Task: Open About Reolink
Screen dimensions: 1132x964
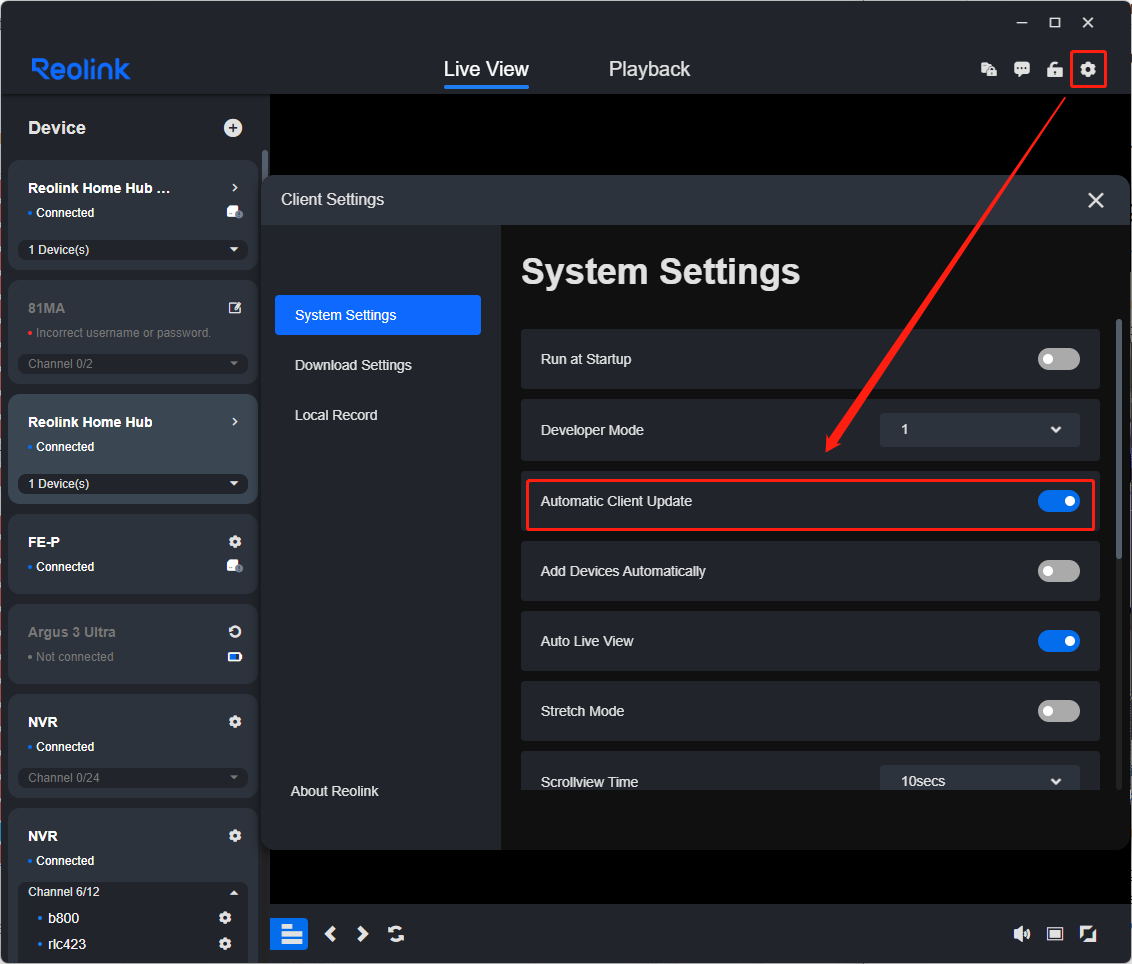Action: (x=334, y=791)
